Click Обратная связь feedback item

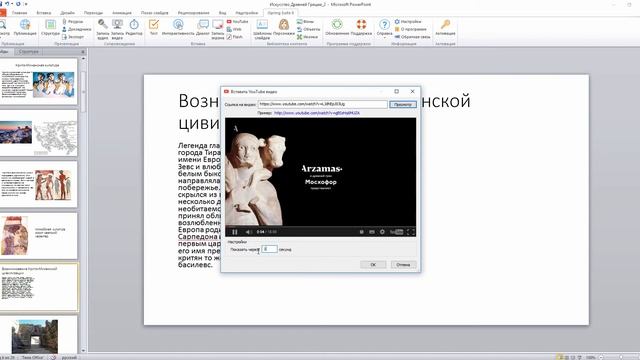(412, 37)
